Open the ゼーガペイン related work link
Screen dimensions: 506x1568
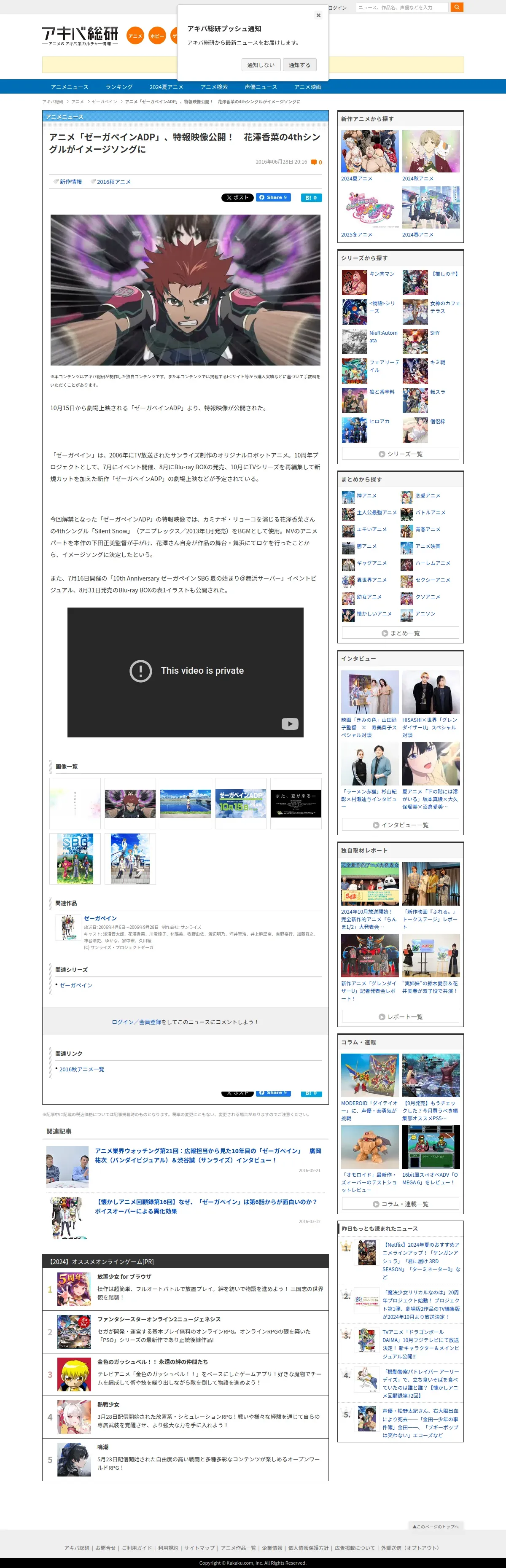click(100, 918)
